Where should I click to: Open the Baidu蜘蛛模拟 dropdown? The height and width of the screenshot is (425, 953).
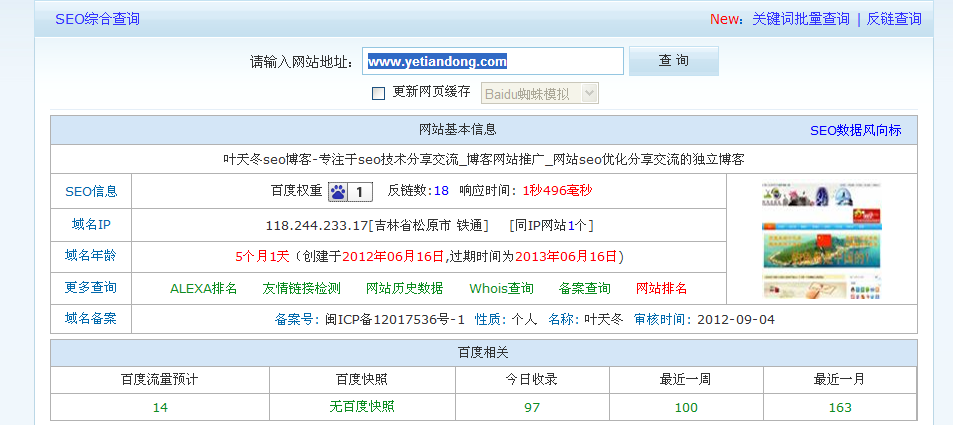tap(540, 94)
